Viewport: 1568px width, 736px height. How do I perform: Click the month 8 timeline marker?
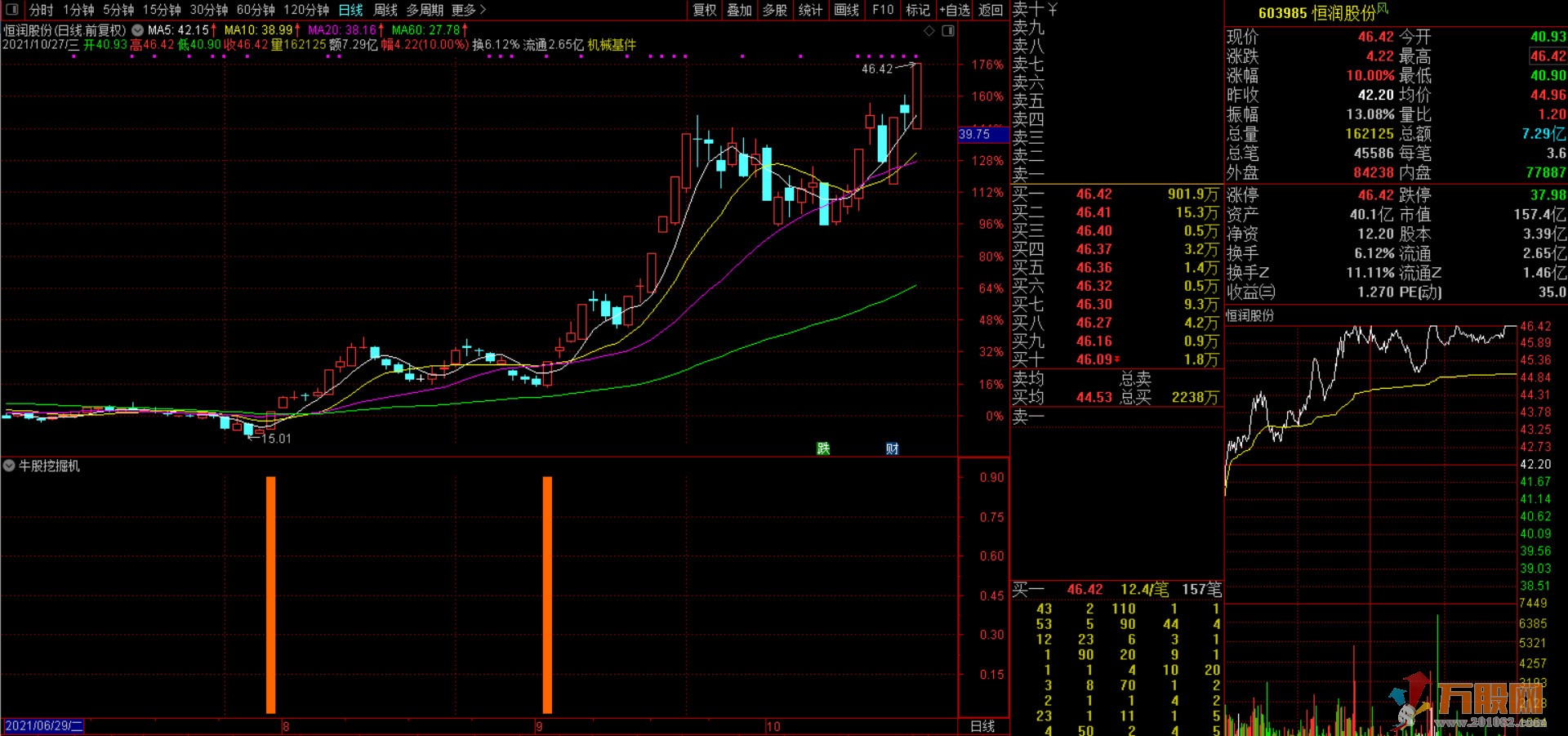coord(286,726)
